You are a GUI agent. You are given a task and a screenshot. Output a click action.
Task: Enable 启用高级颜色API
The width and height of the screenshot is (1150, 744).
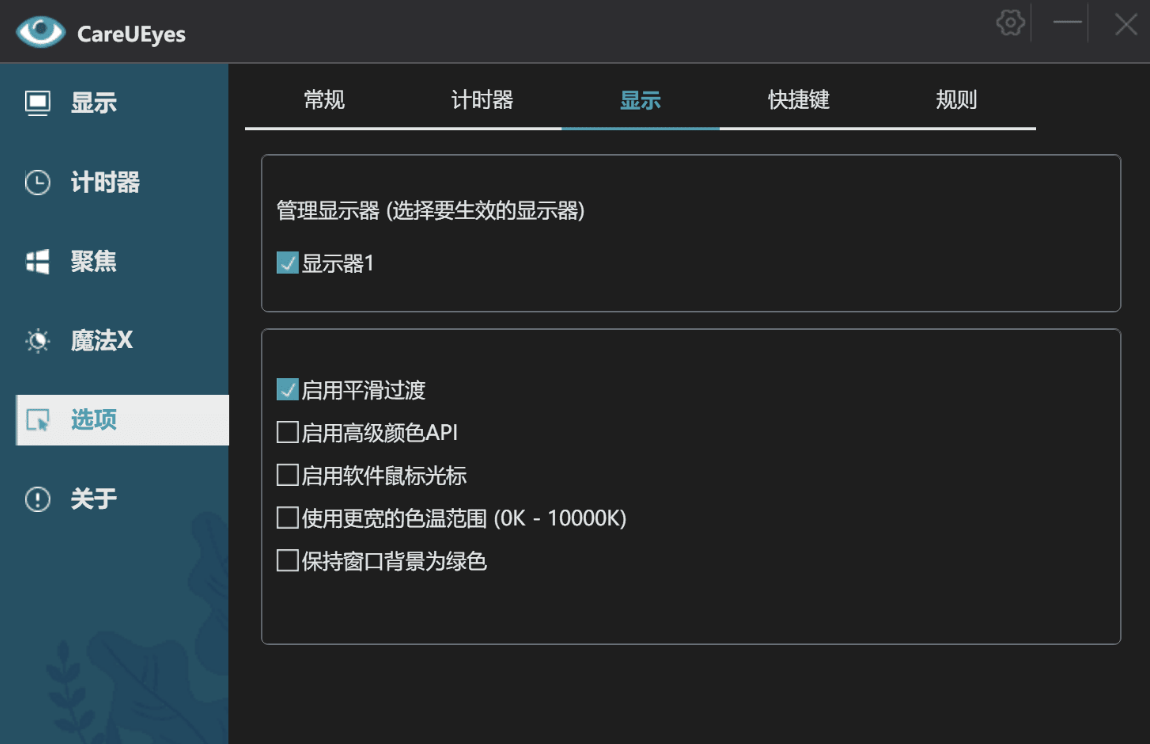tap(285, 433)
